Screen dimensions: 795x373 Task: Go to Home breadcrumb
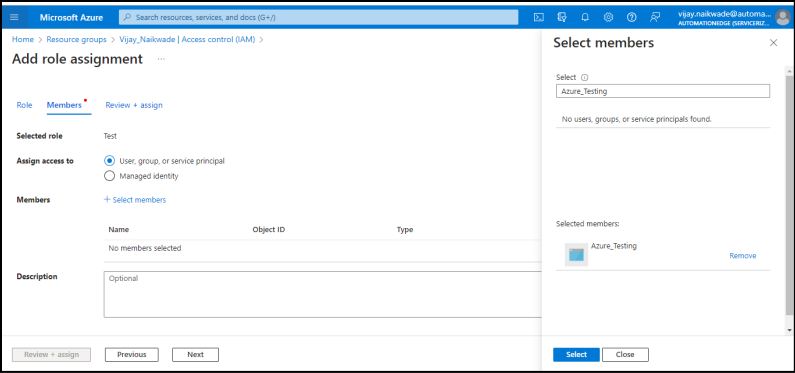pyautogui.click(x=23, y=39)
